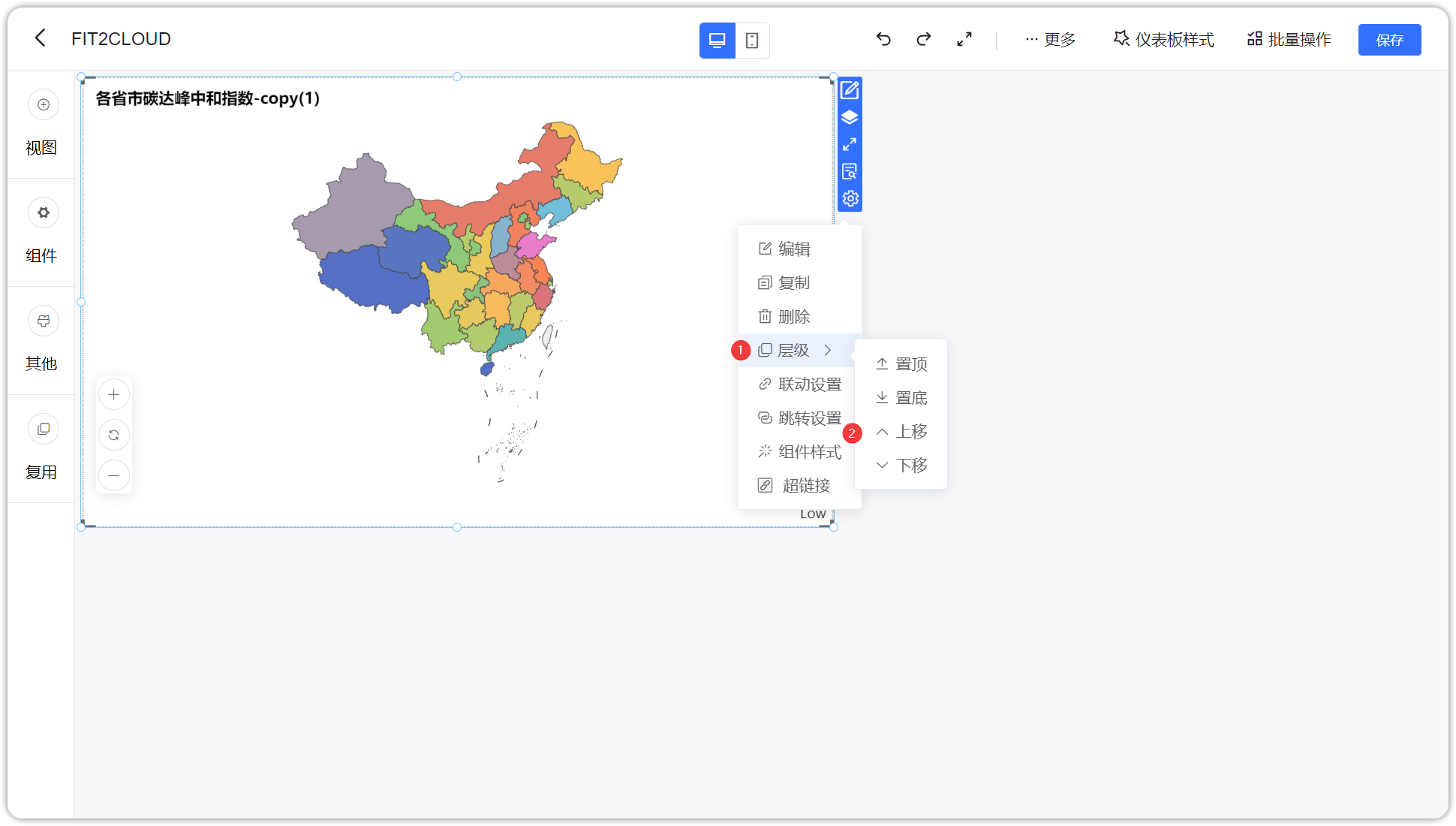Select 编辑 in context menu
Image resolution: width=1456 pixels, height=826 pixels.
tap(799, 249)
